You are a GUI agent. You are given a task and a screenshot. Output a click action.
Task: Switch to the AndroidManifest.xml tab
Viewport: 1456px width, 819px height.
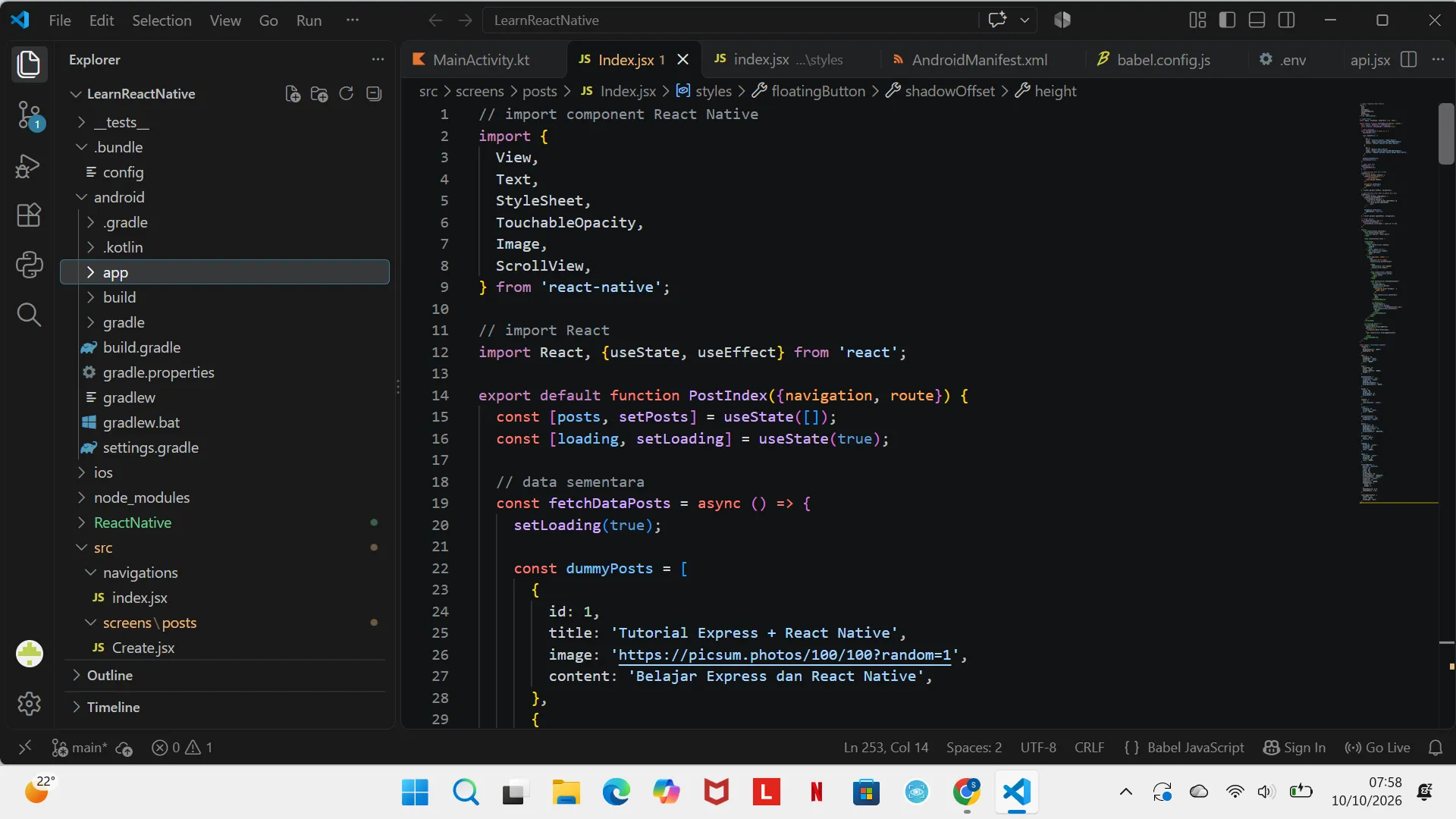[x=979, y=59]
